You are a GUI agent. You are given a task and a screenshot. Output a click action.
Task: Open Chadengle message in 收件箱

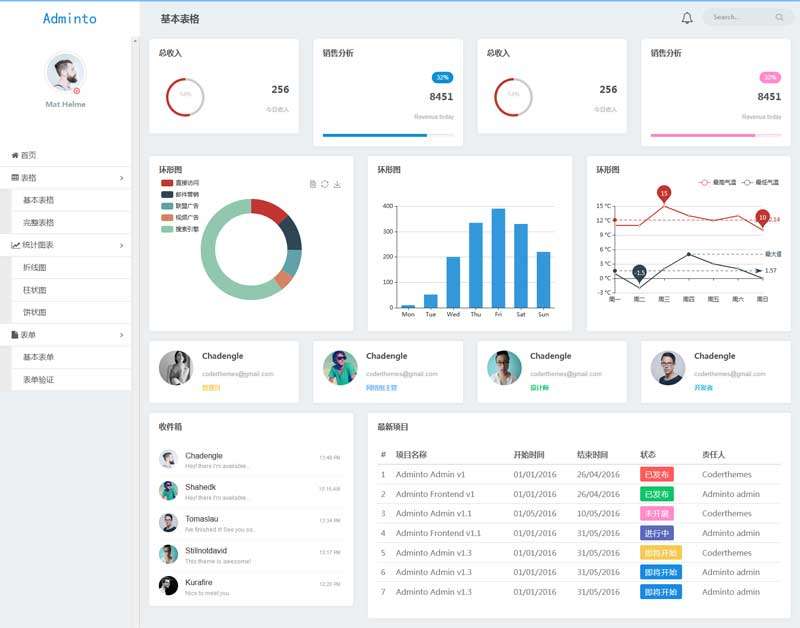250,460
